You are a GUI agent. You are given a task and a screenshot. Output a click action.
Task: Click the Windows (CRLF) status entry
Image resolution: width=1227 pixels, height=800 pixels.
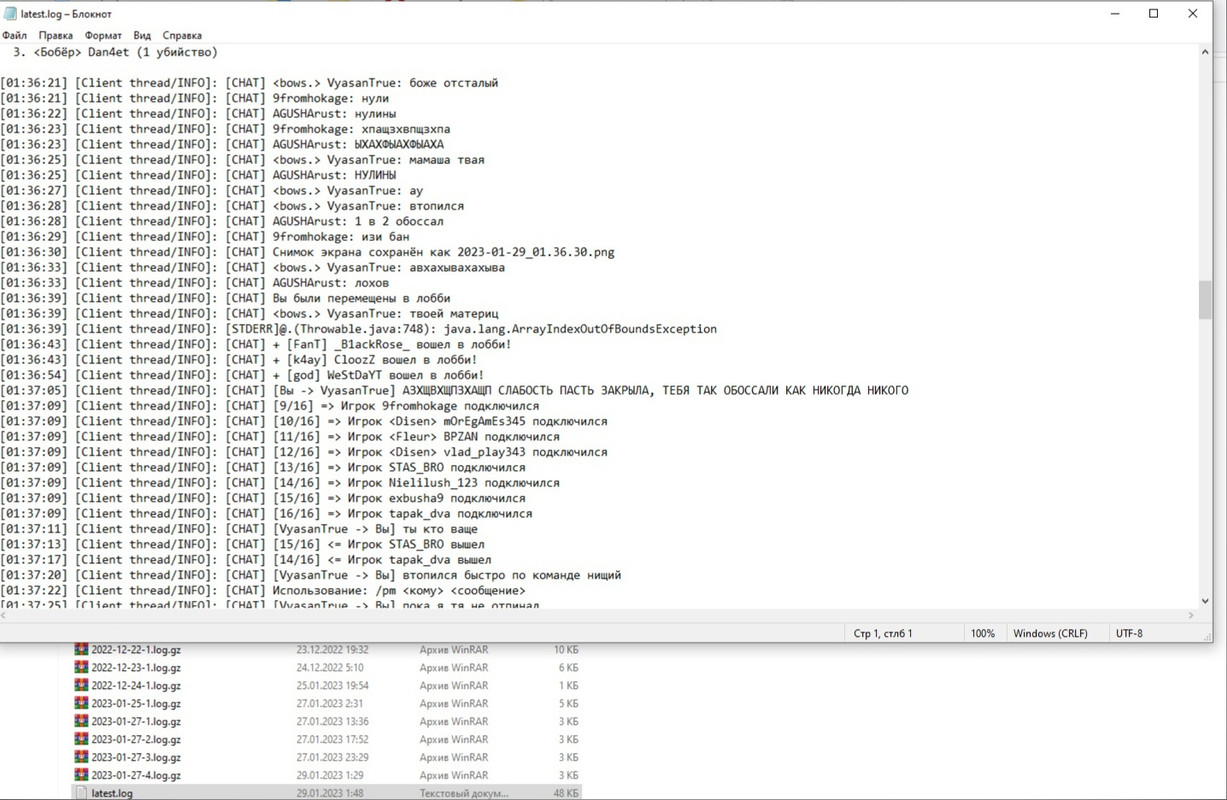(x=1050, y=633)
